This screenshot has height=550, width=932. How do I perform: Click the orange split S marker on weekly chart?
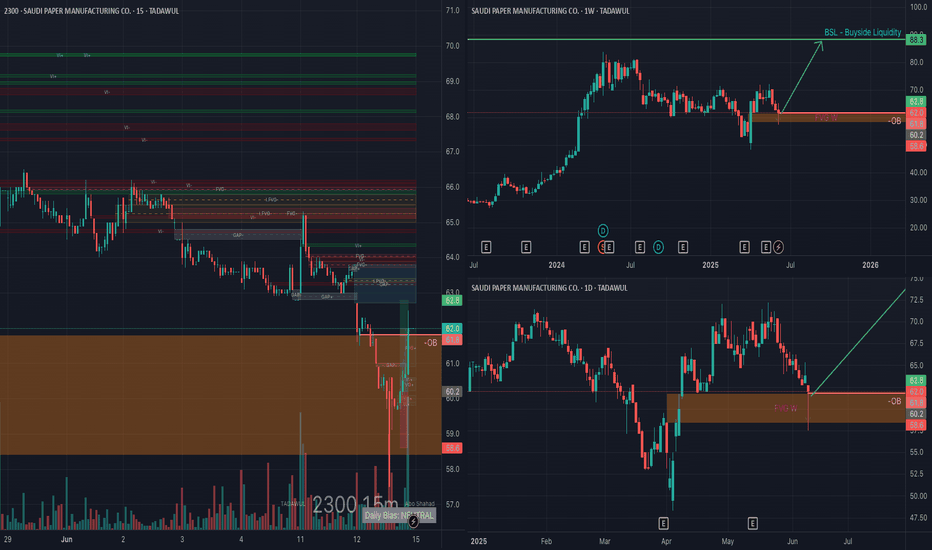pyautogui.click(x=602, y=247)
